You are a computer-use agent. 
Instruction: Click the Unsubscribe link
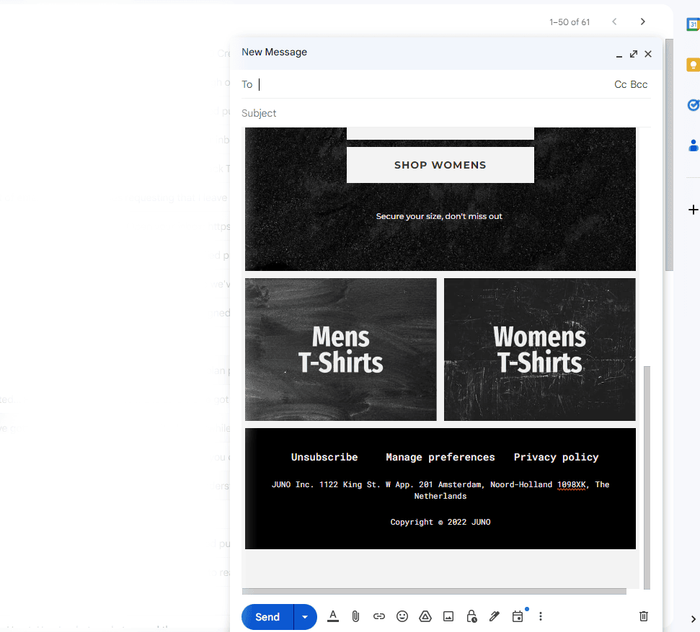pyautogui.click(x=325, y=457)
